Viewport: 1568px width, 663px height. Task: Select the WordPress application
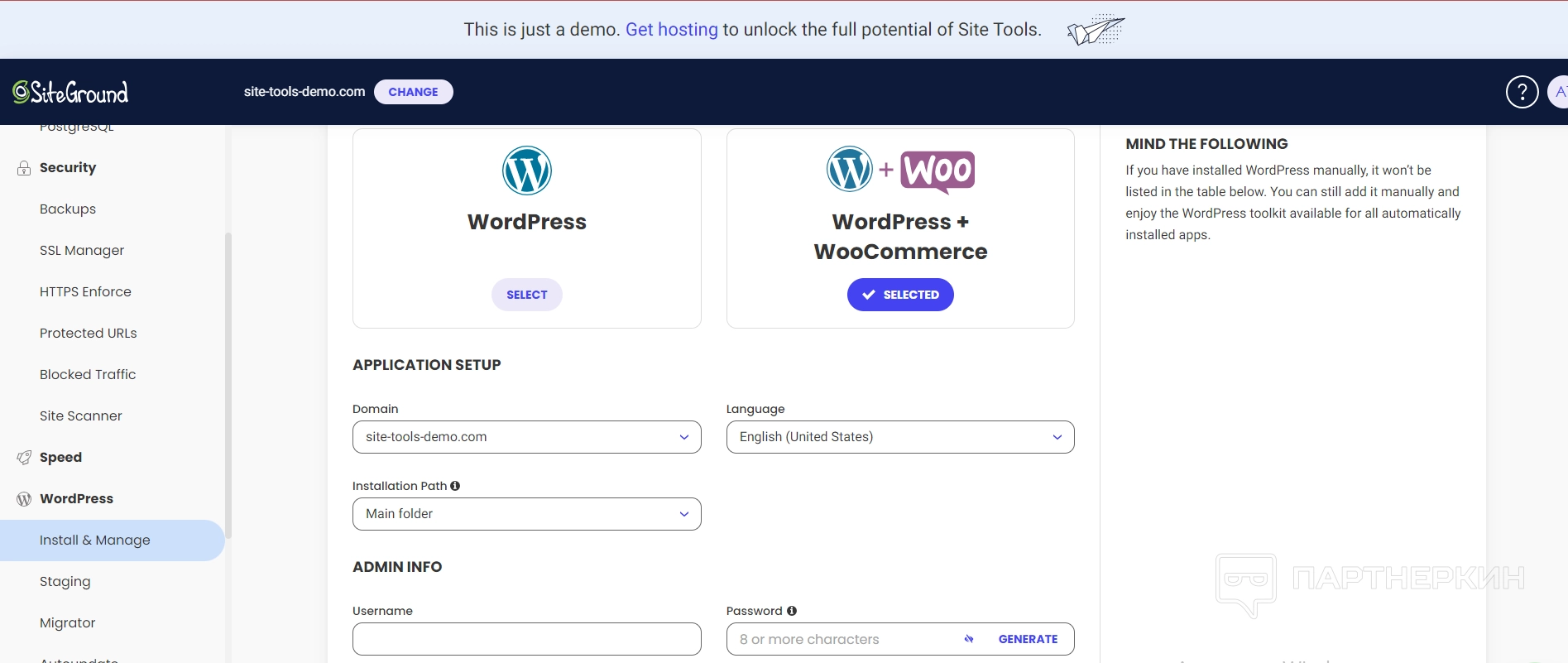point(527,295)
